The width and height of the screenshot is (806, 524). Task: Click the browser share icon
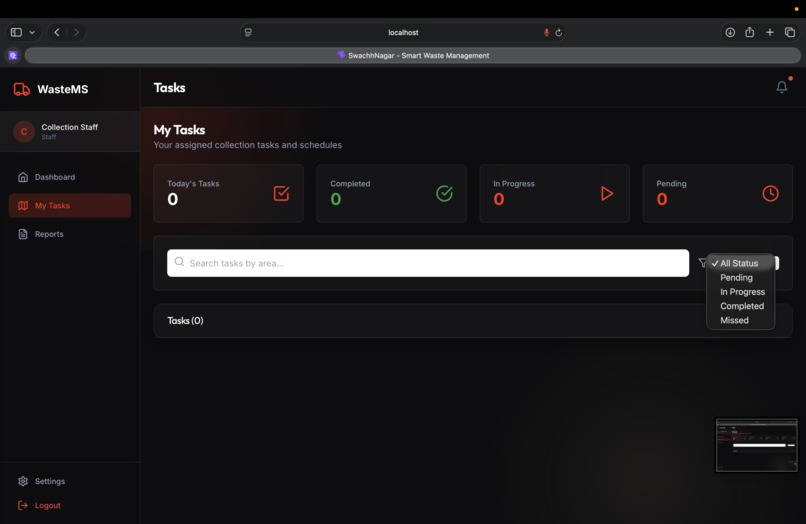point(749,32)
